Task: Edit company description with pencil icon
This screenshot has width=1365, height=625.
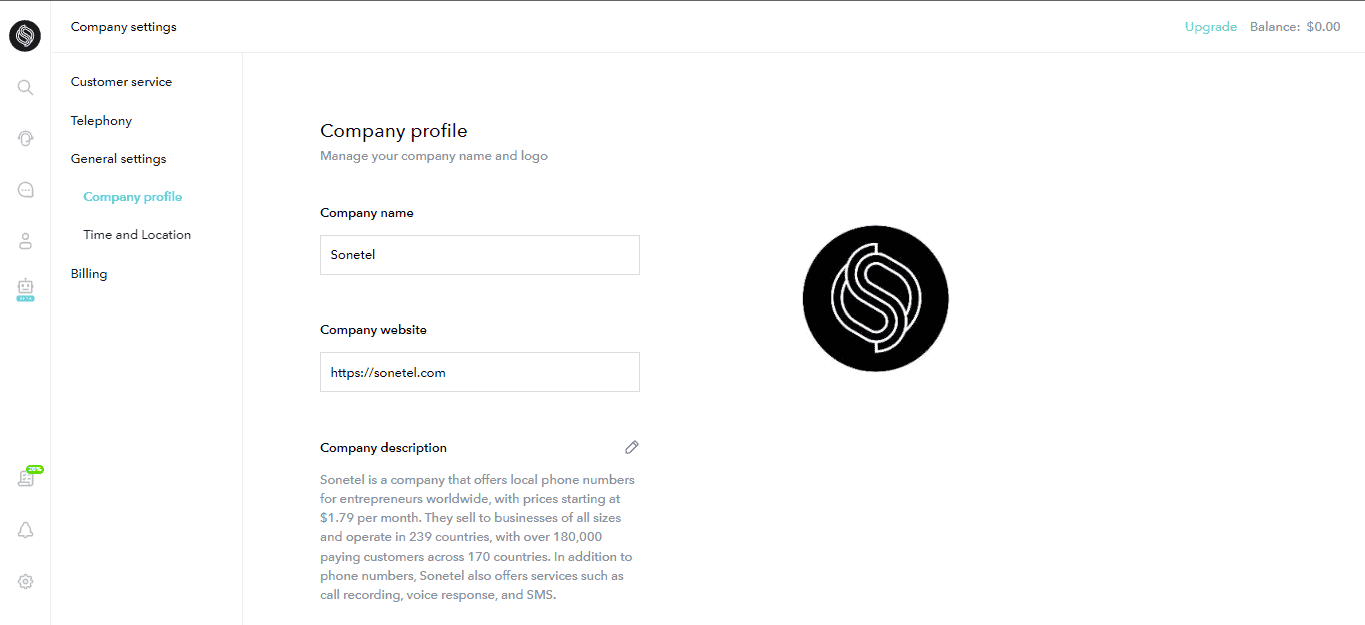Action: coord(631,447)
